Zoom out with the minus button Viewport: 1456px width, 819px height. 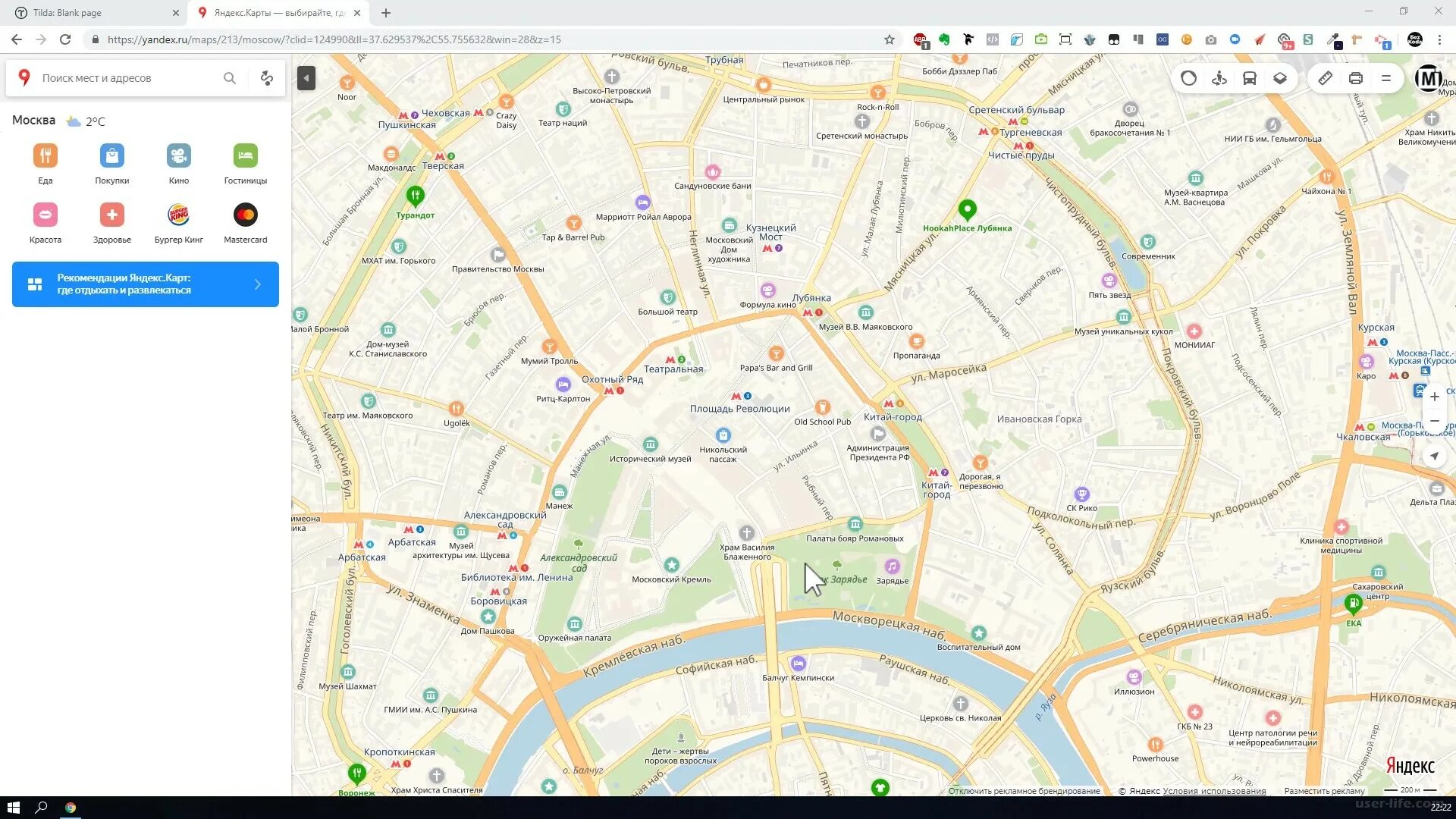(1434, 421)
